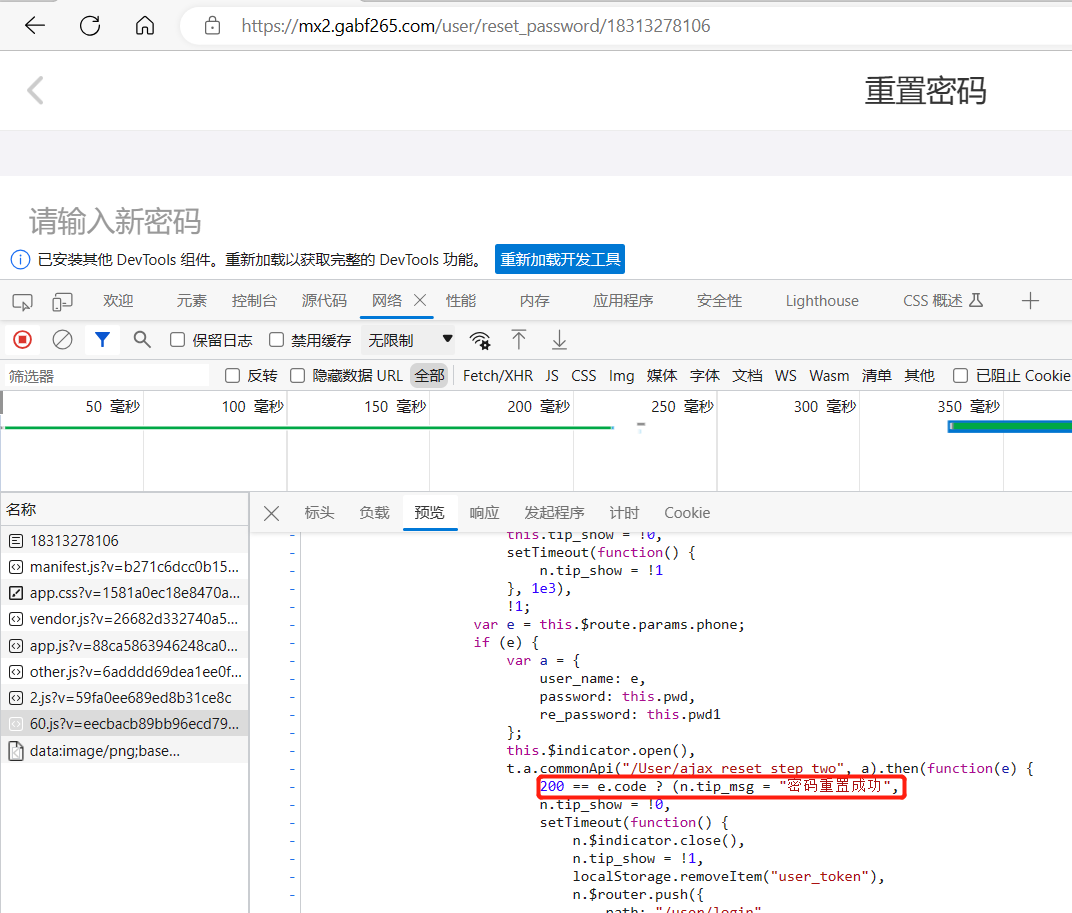
Task: Open the 标头 detail tab
Action: click(x=319, y=513)
